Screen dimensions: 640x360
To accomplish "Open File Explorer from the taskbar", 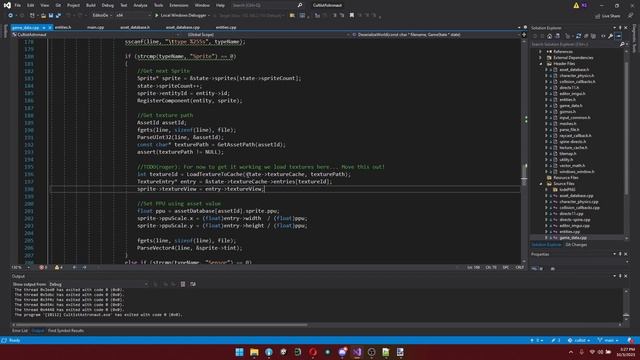I will tap(254, 352).
